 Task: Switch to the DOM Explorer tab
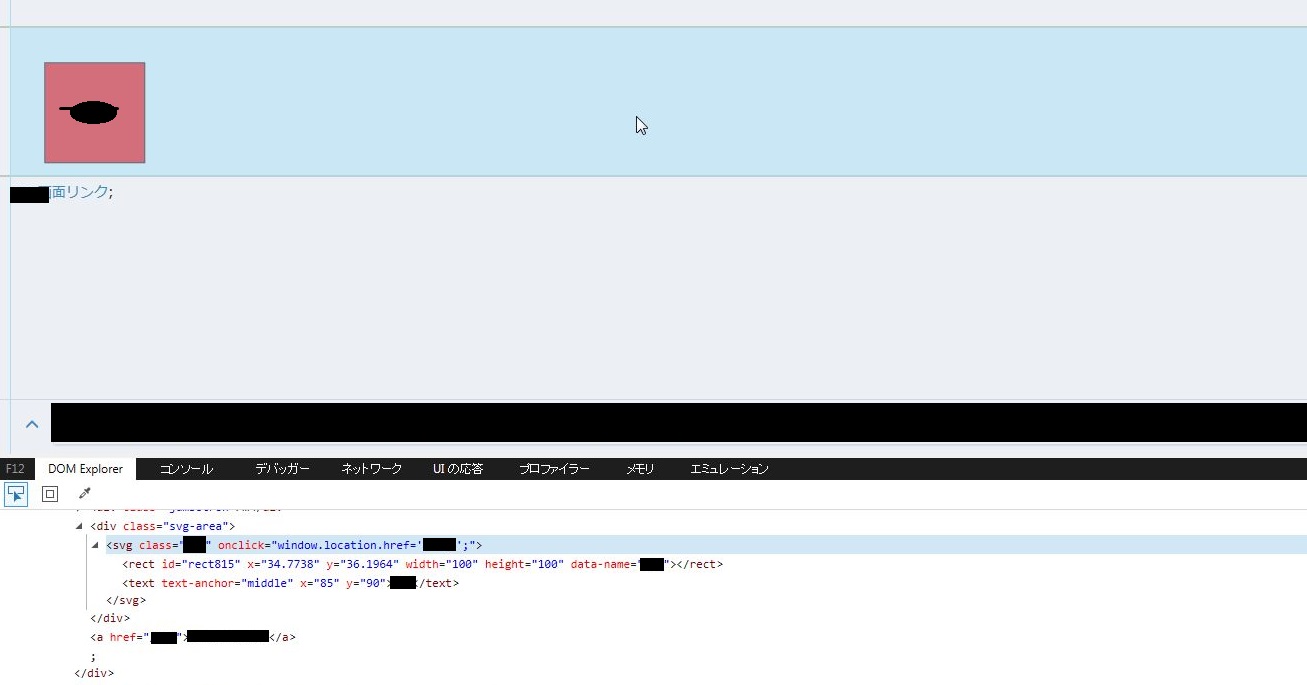click(85, 469)
